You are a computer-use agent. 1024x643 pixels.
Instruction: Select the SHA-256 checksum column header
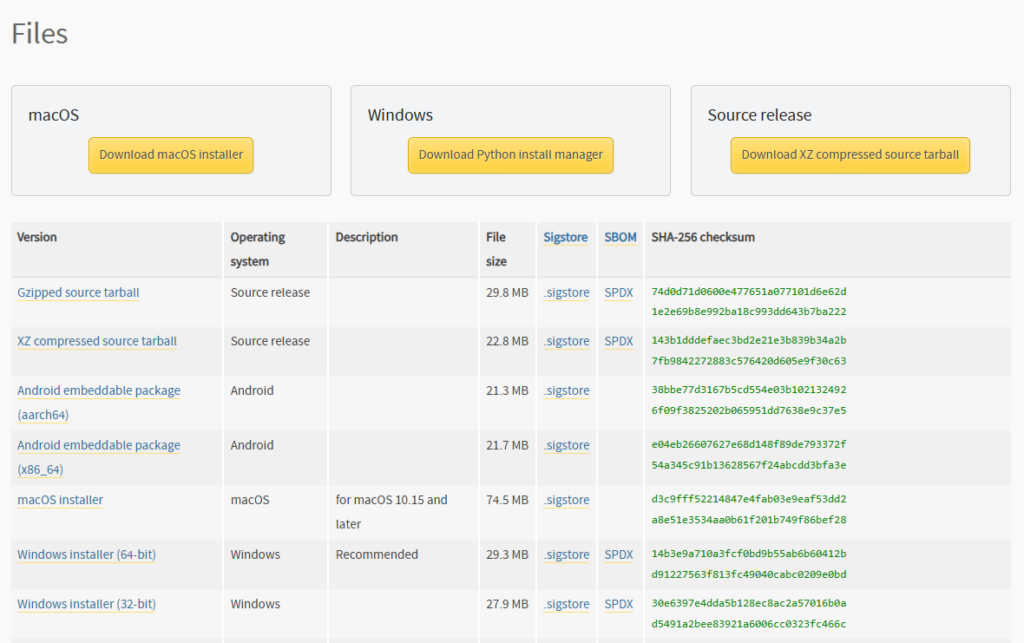pos(703,238)
